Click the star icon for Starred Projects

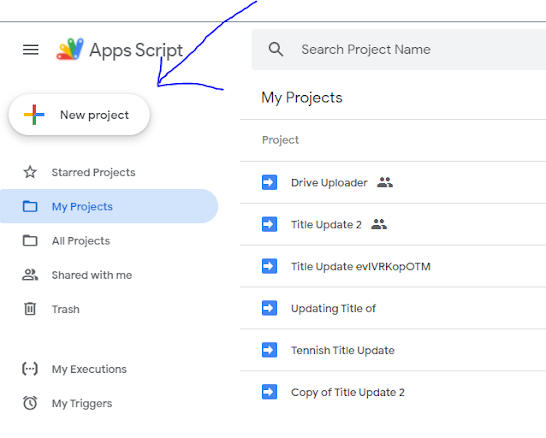30,172
